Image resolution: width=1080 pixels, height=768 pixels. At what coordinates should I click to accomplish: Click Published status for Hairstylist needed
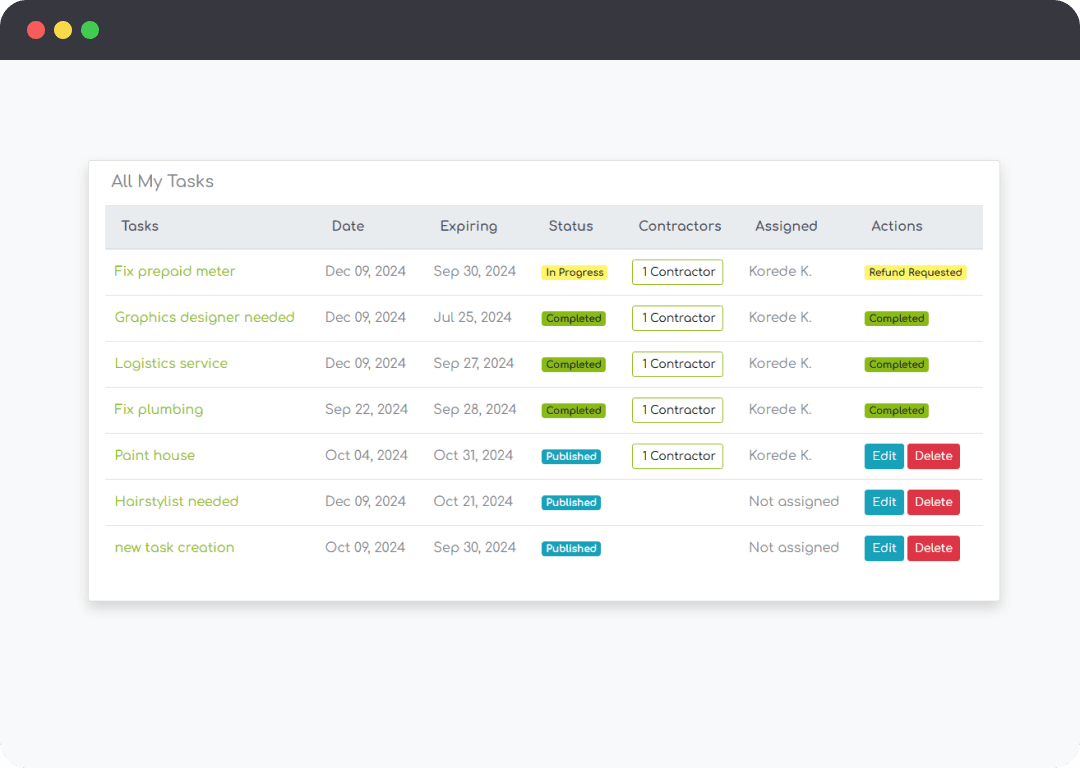coord(571,502)
